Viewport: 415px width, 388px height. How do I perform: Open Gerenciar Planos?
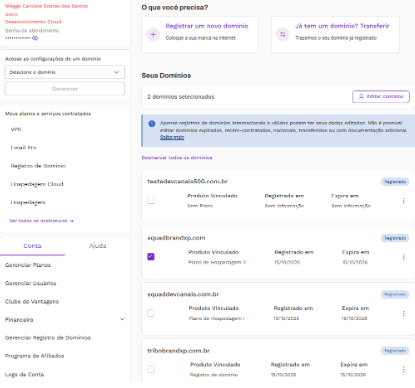coord(28,265)
